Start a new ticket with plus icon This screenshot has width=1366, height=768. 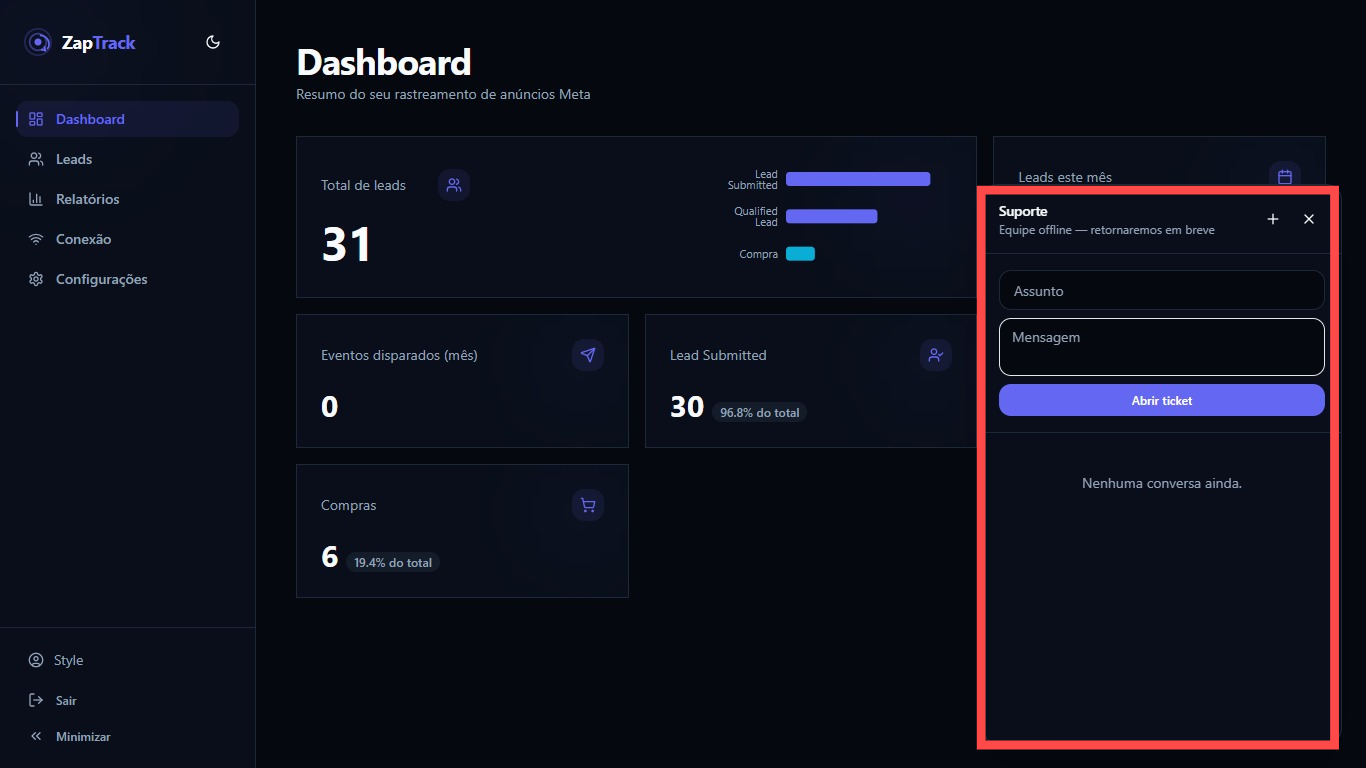pyautogui.click(x=1273, y=219)
